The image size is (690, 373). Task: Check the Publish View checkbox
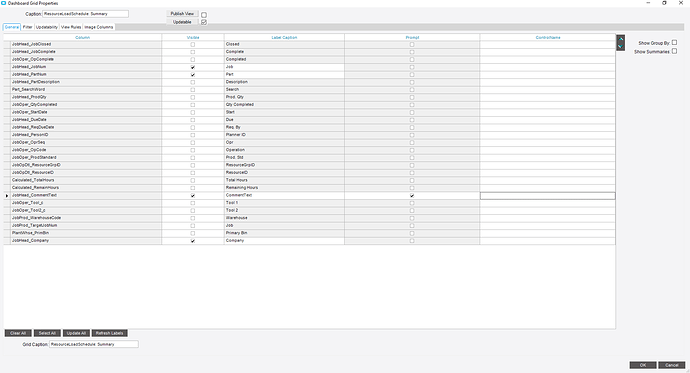click(204, 15)
